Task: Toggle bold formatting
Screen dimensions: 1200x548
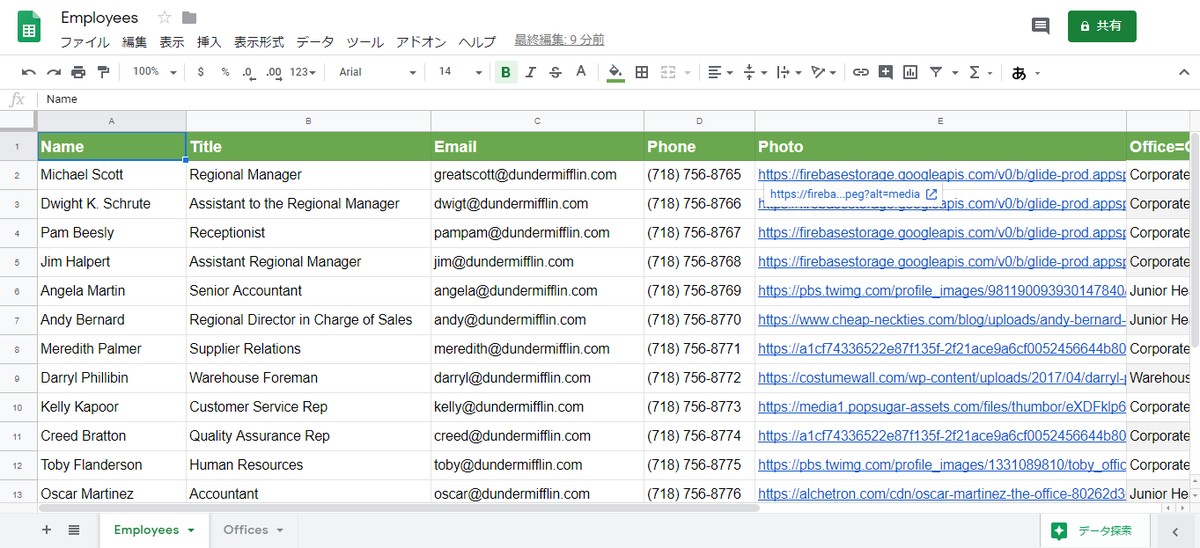Action: 505,72
